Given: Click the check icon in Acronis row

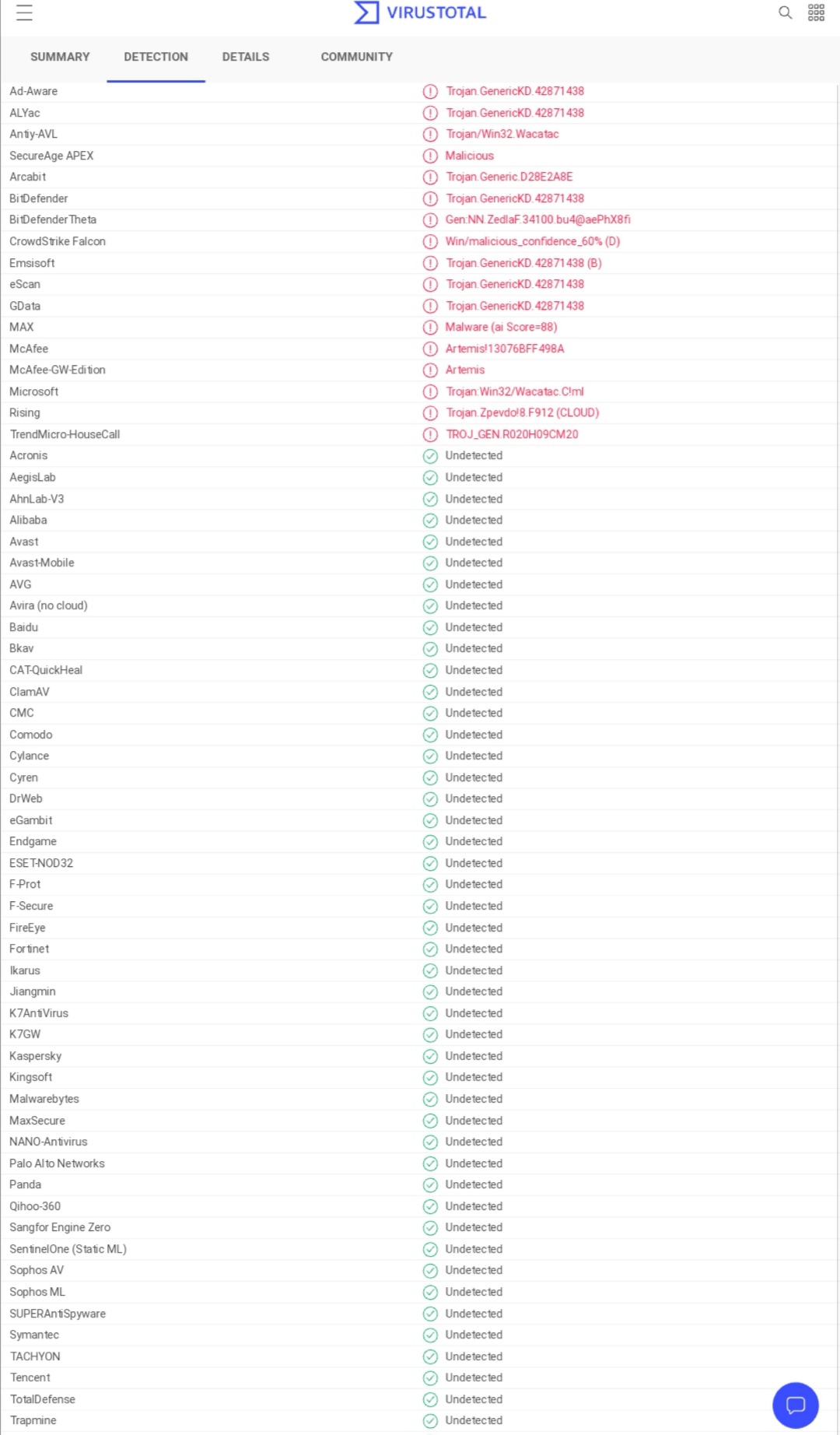Looking at the screenshot, I should [x=430, y=456].
